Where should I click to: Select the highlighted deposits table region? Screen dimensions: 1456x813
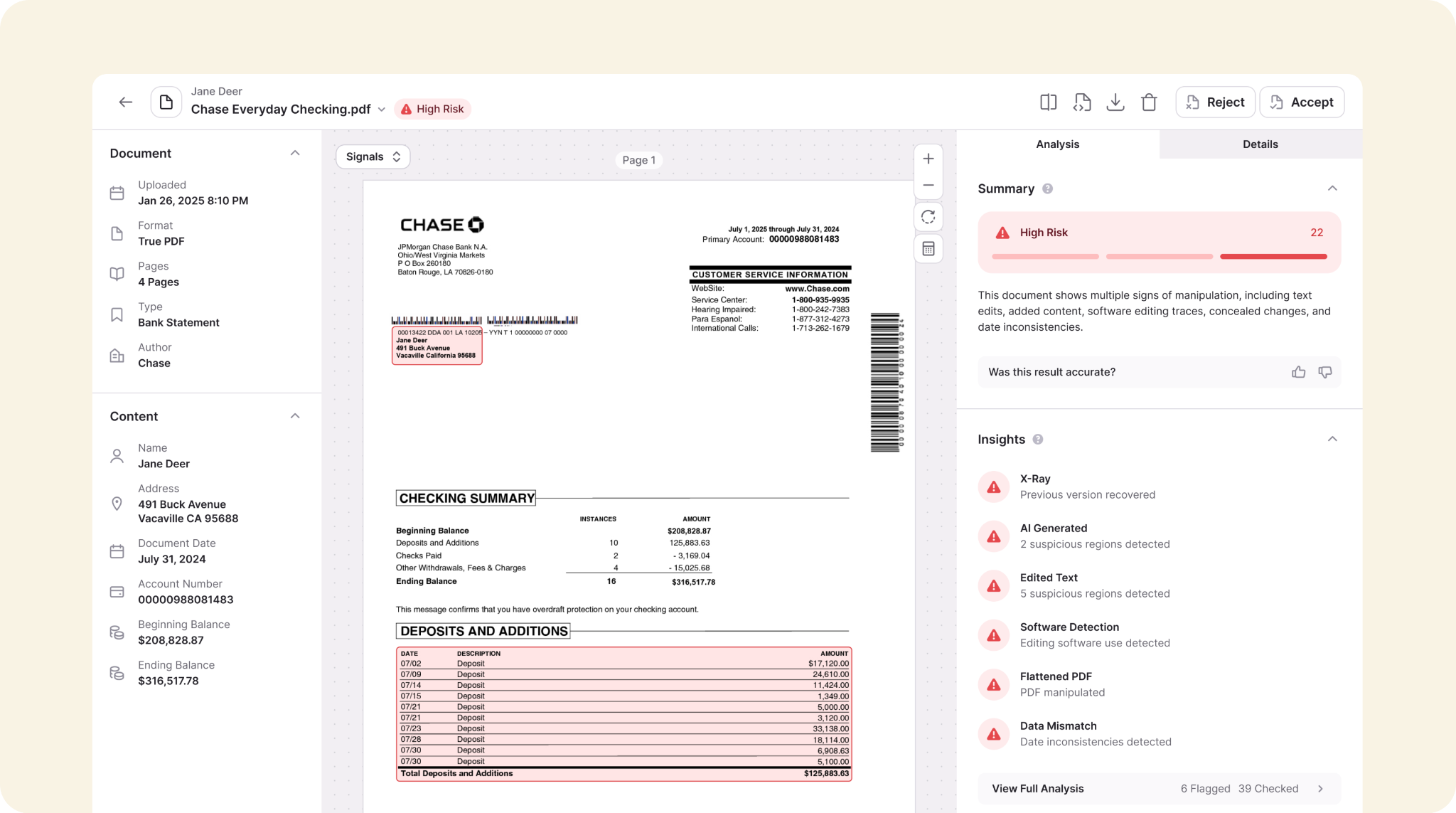click(624, 713)
